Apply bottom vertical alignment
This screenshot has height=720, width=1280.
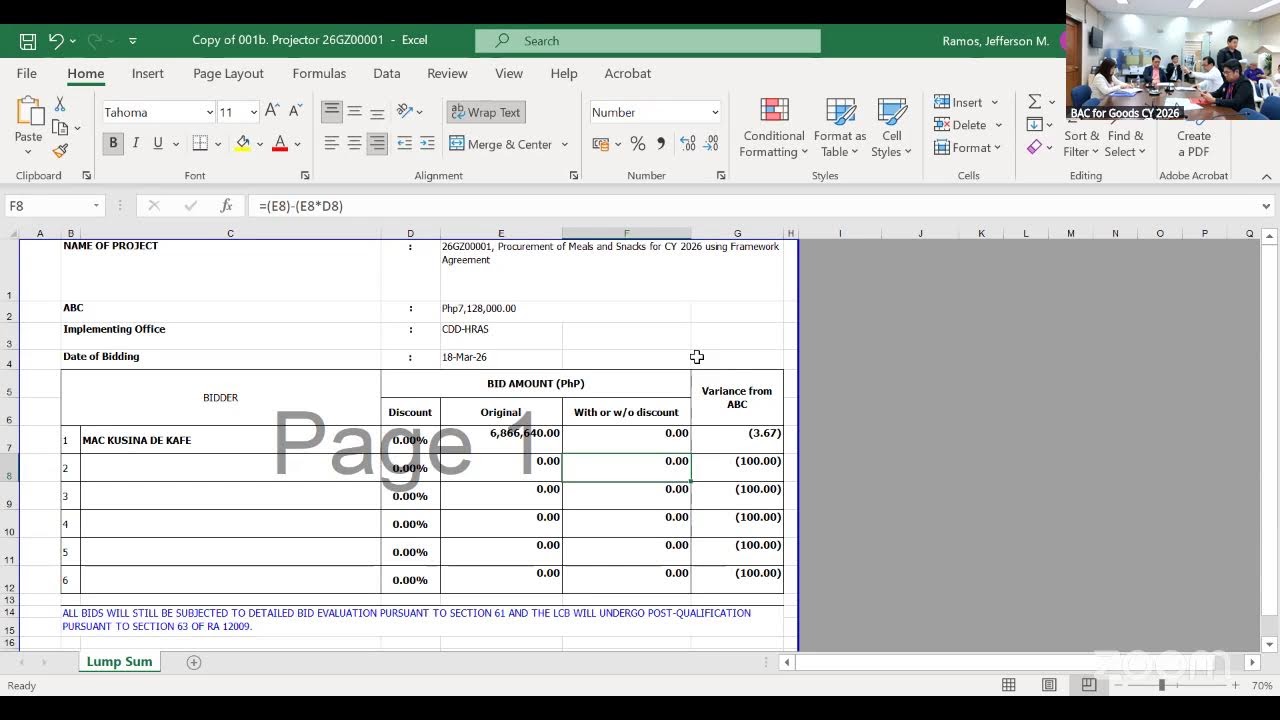pos(377,112)
